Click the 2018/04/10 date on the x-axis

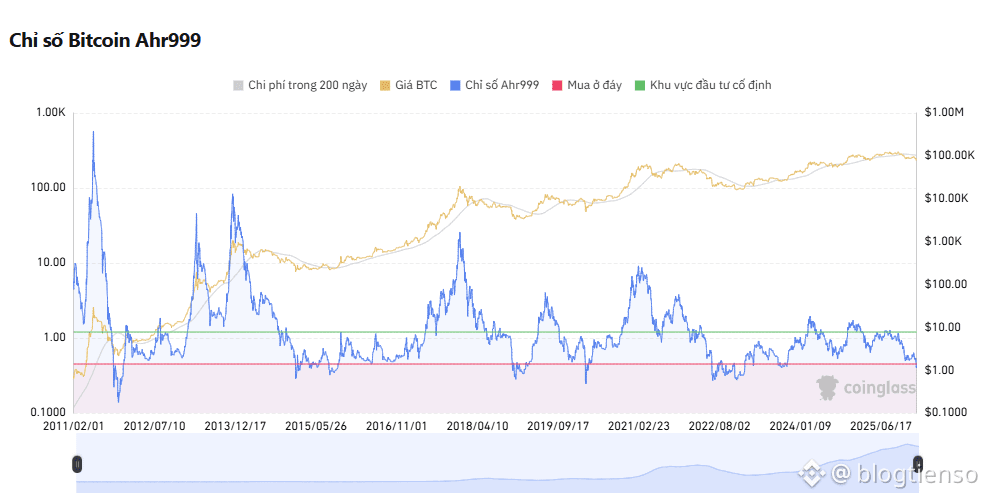coord(478,425)
